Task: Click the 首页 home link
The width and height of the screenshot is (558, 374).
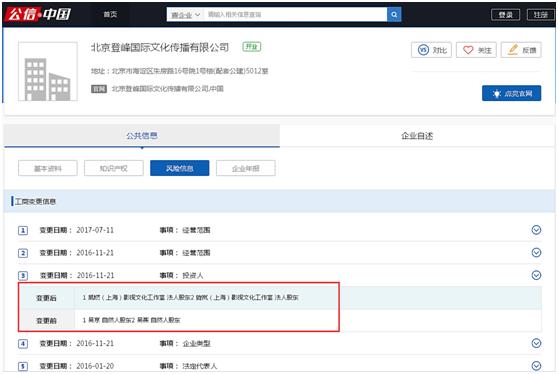Action: pos(110,14)
